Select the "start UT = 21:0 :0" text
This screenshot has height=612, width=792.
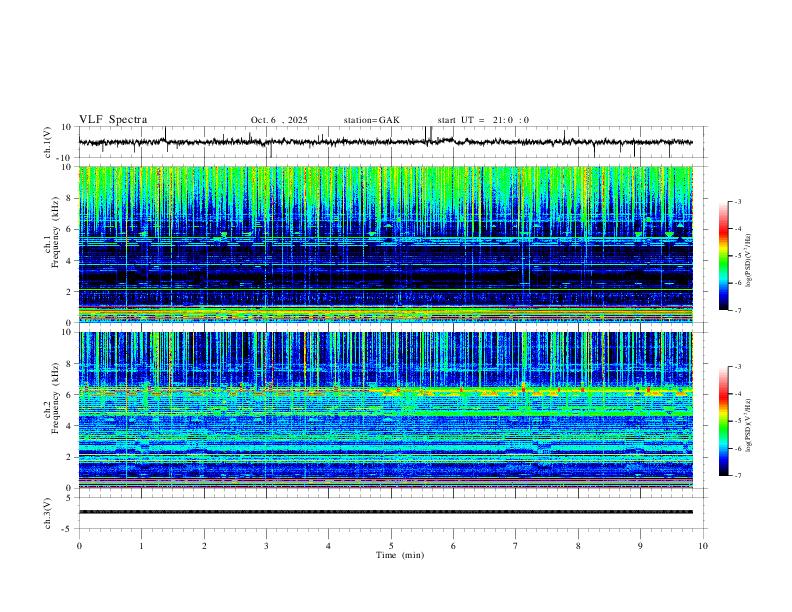(483, 120)
